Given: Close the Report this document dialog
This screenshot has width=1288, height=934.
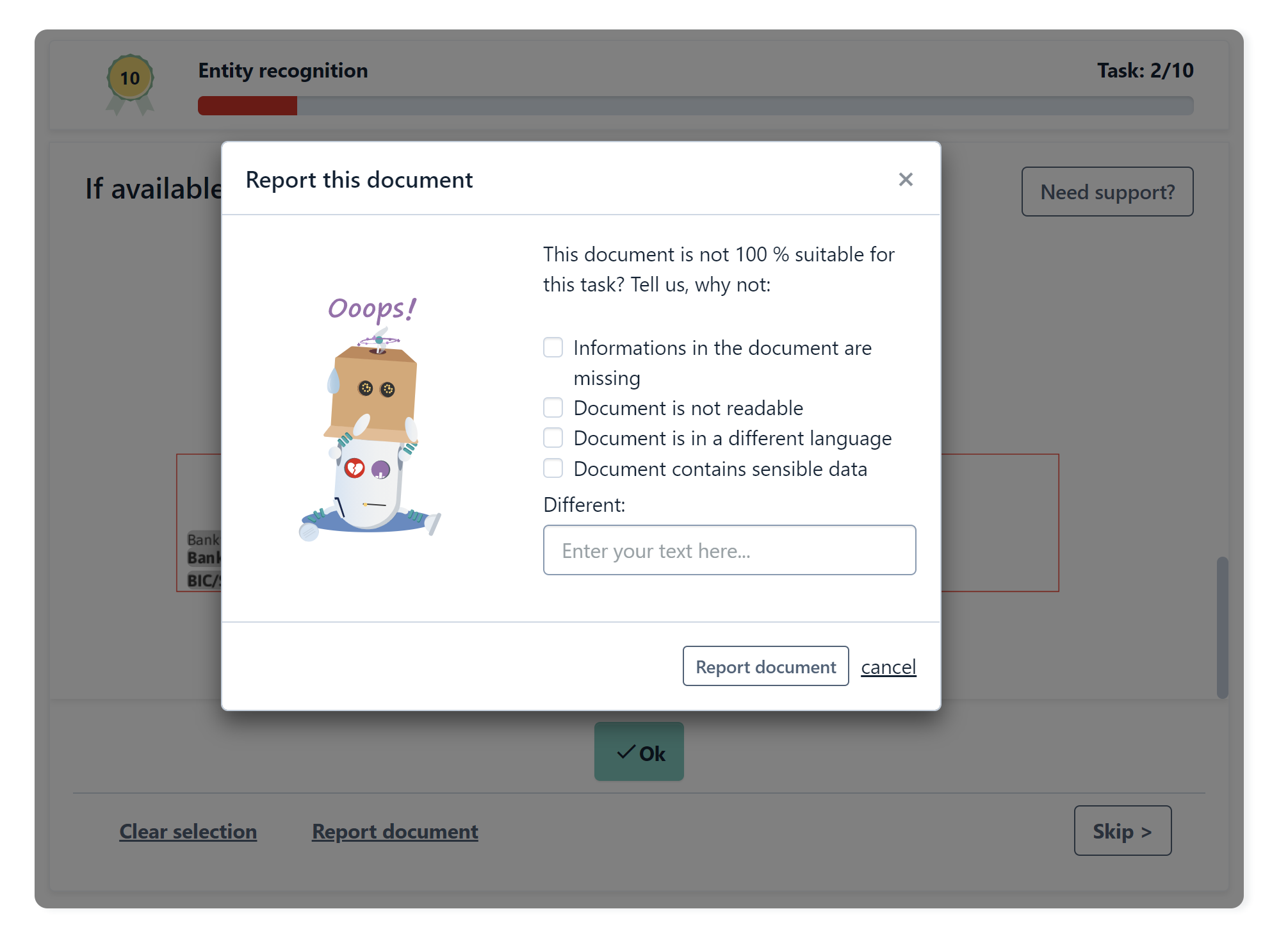Looking at the screenshot, I should 906,180.
